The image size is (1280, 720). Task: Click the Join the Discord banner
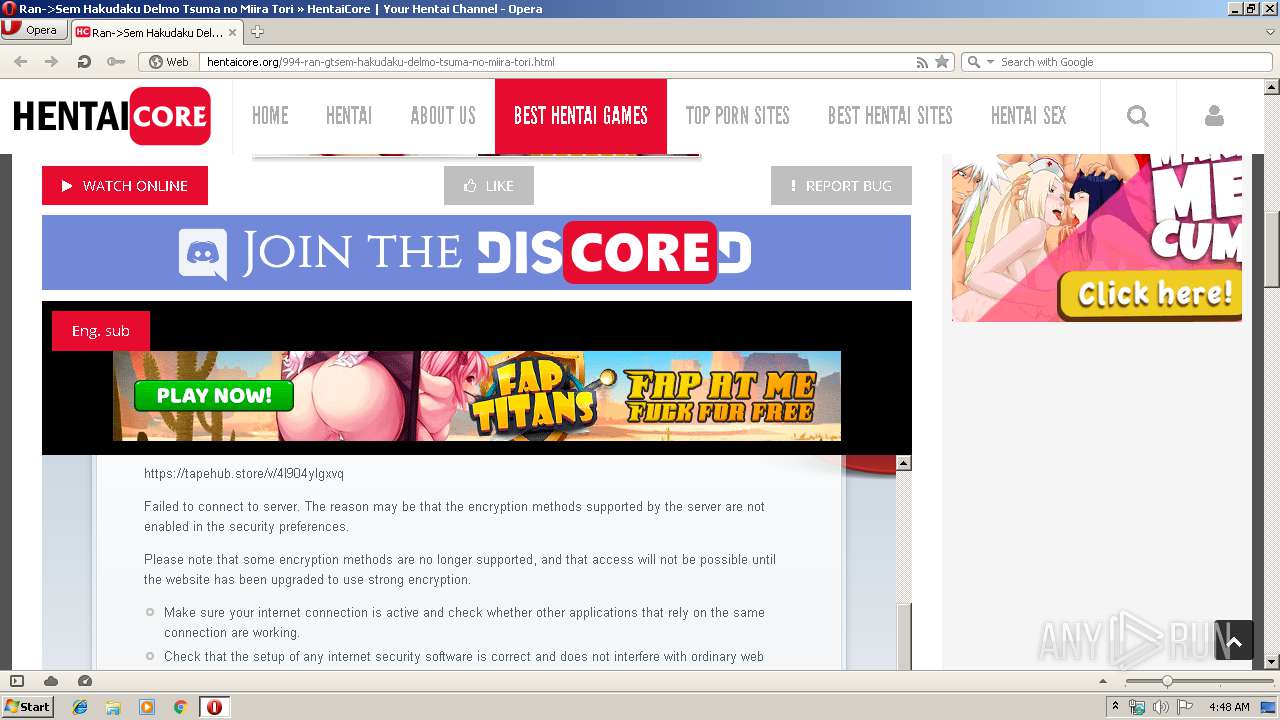[476, 253]
